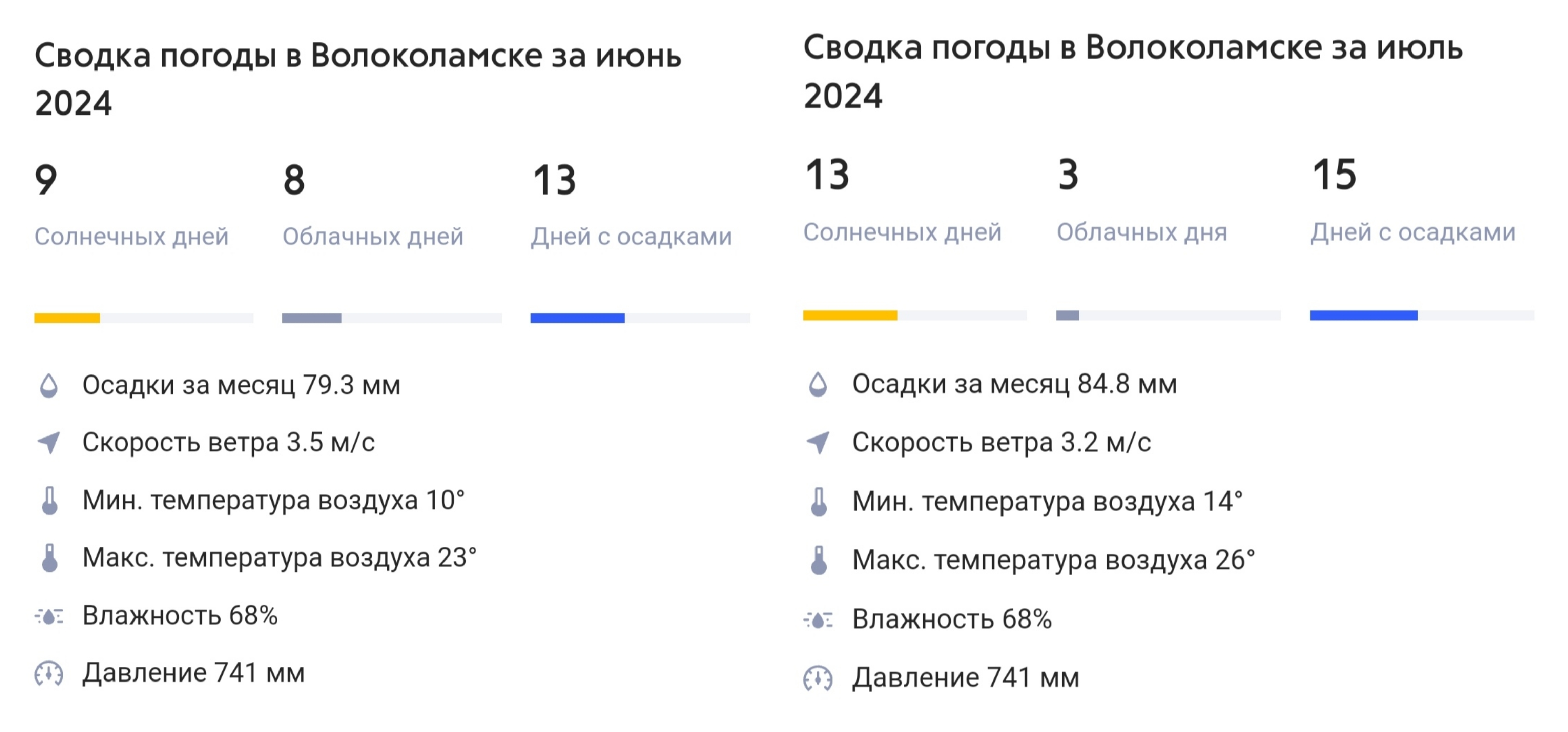Click the precipitation droplet icon for July
Screen dimensions: 1568x732
tap(818, 384)
